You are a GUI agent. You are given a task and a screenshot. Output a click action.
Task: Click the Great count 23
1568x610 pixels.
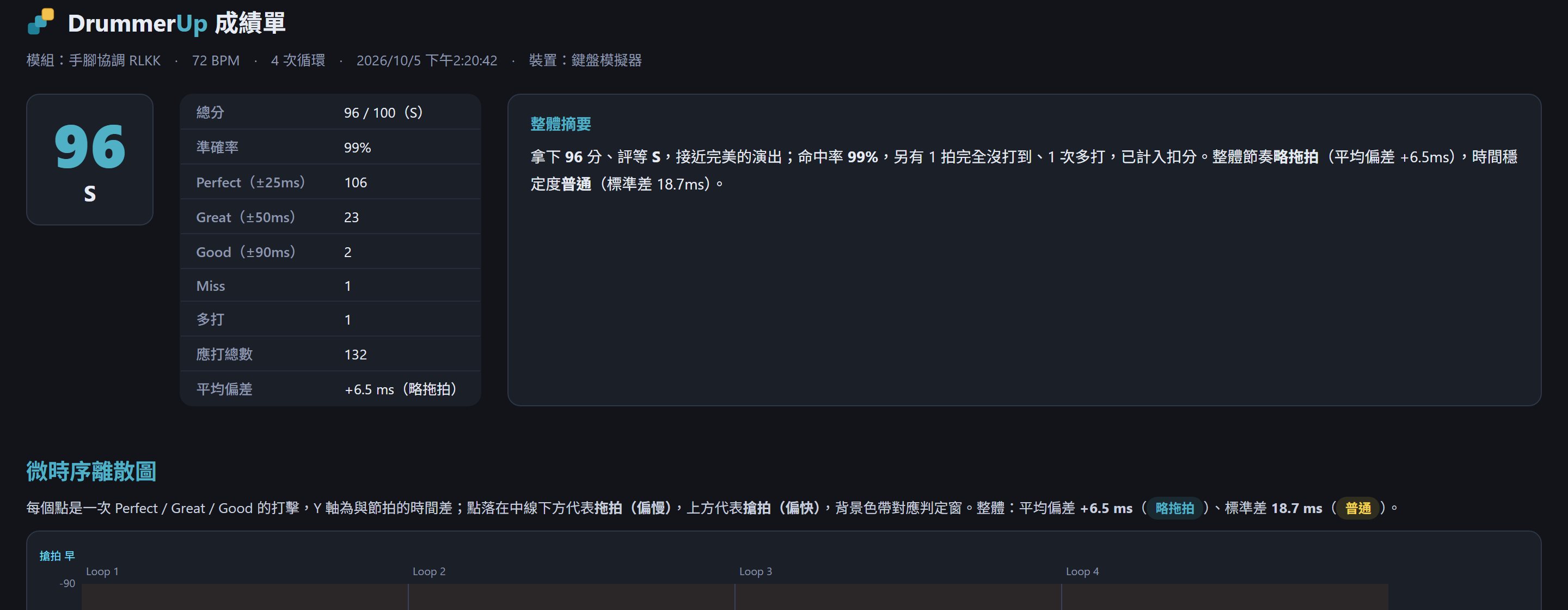(351, 217)
